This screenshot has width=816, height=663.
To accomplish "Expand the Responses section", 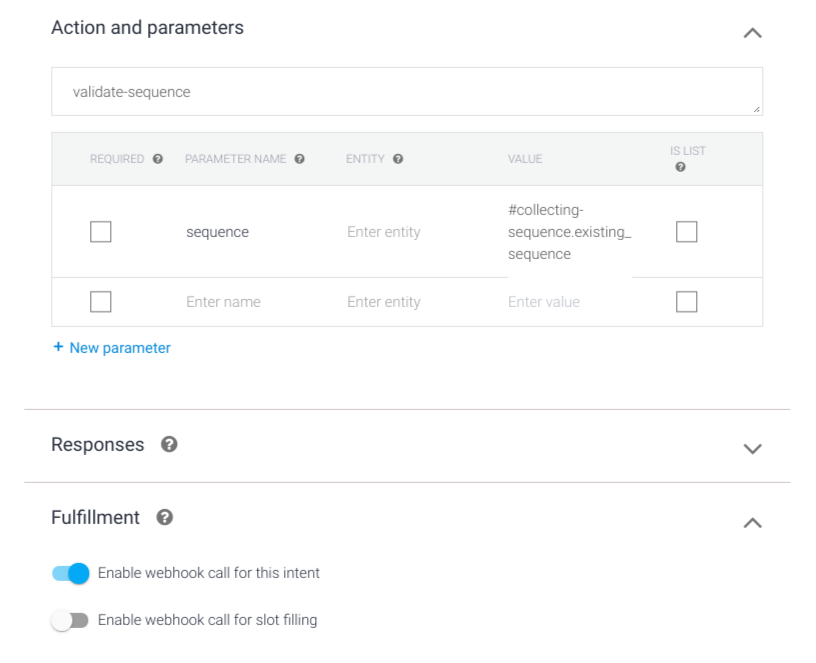I will click(x=753, y=448).
